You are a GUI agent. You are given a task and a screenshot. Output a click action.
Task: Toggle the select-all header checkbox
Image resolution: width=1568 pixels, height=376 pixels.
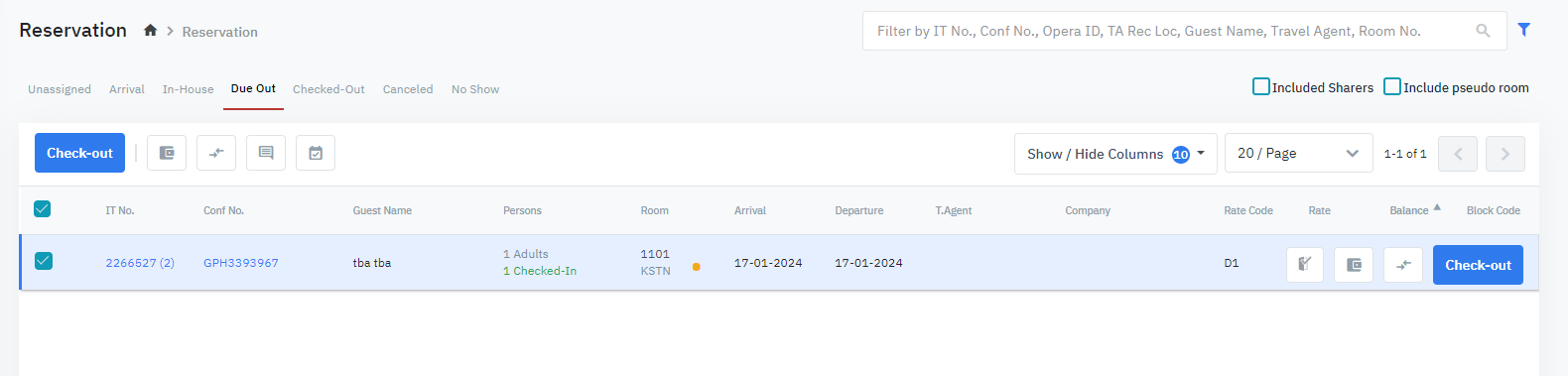tap(43, 208)
